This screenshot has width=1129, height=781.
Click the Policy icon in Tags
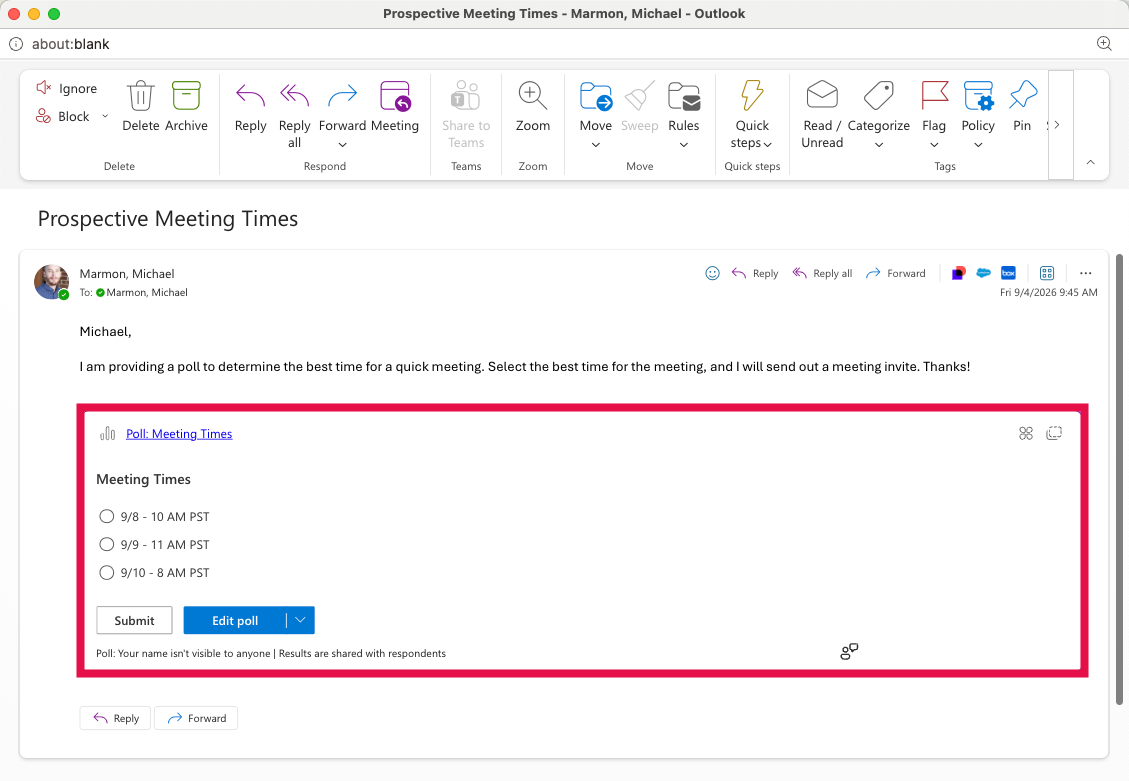coord(978,95)
